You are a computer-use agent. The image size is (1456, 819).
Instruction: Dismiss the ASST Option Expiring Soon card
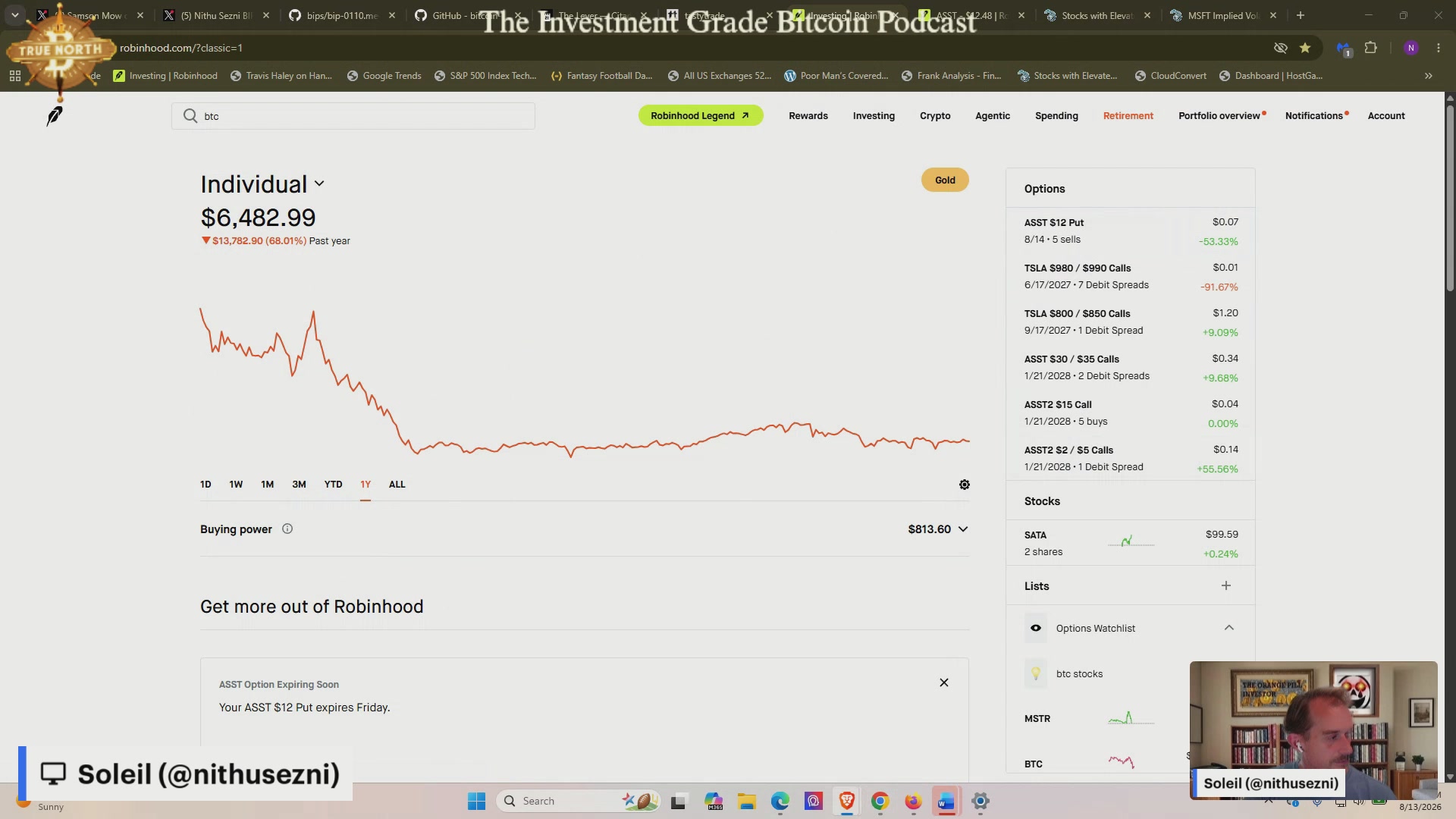click(x=944, y=682)
